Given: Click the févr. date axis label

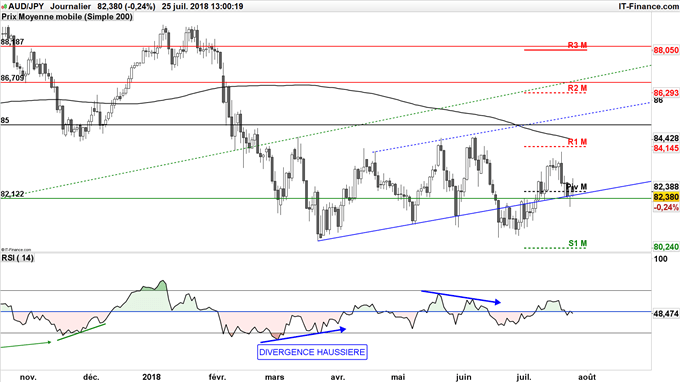Looking at the screenshot, I should (x=217, y=377).
